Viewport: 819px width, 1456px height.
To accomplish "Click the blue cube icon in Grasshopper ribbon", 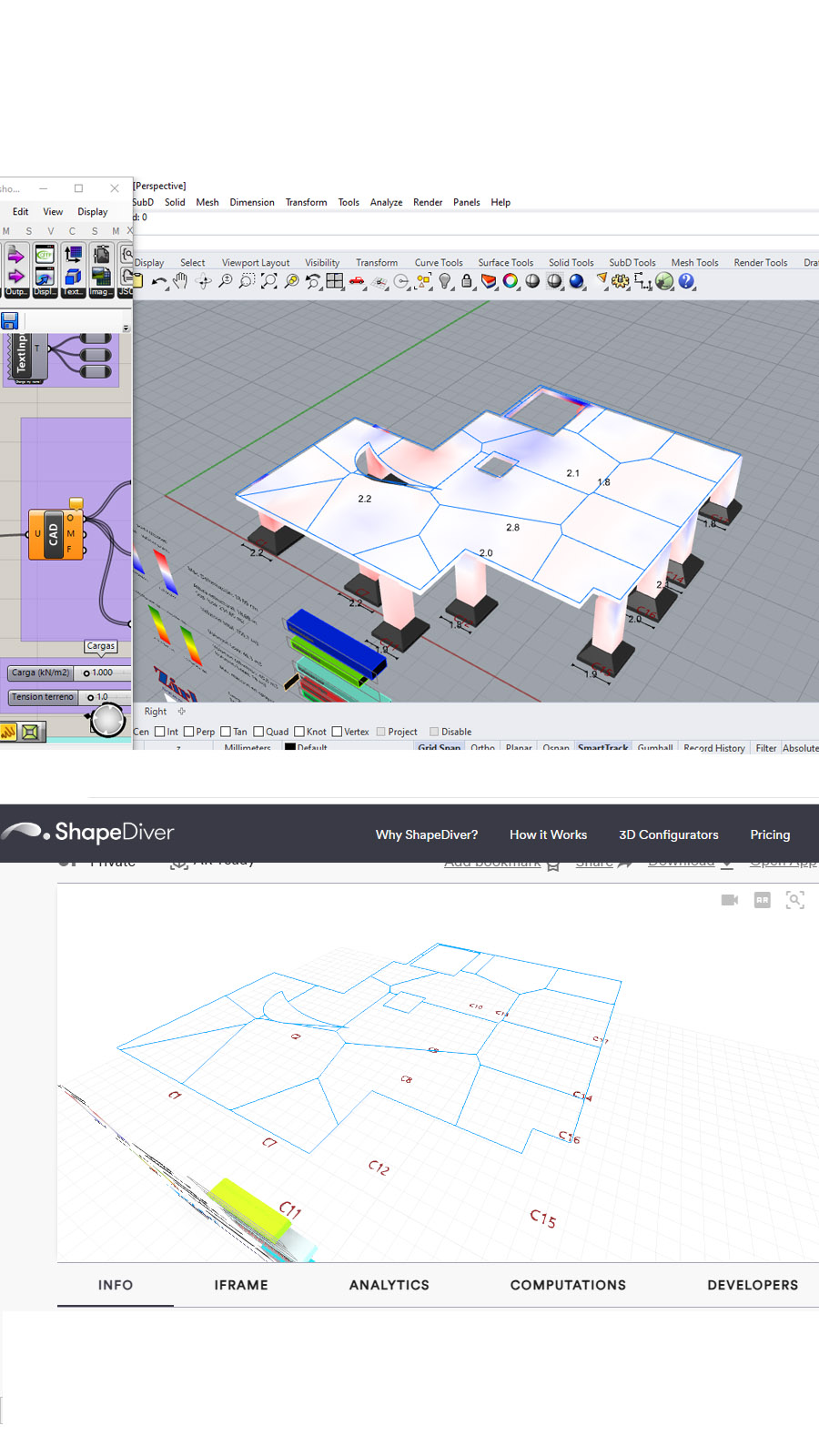I will point(74,277).
